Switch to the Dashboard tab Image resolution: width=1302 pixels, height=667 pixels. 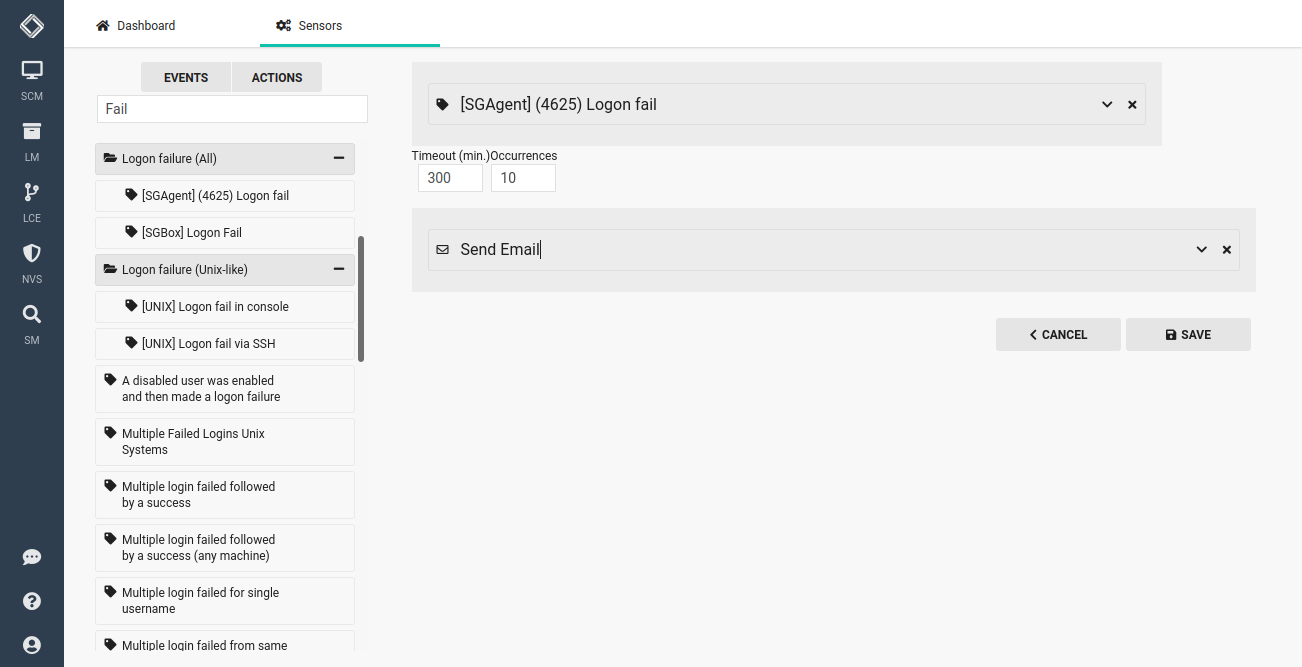(x=135, y=25)
